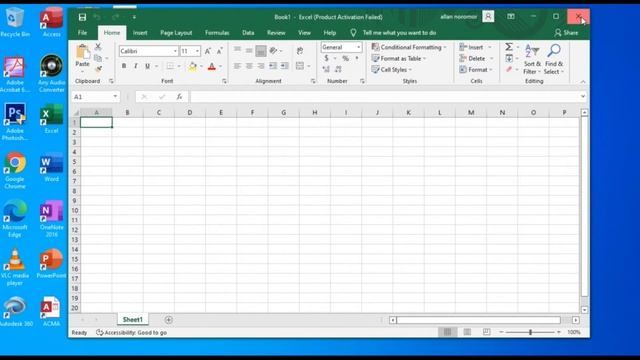Open the Sort & Filter tool
Image resolution: width=640 pixels, height=360 pixels.
(x=532, y=59)
